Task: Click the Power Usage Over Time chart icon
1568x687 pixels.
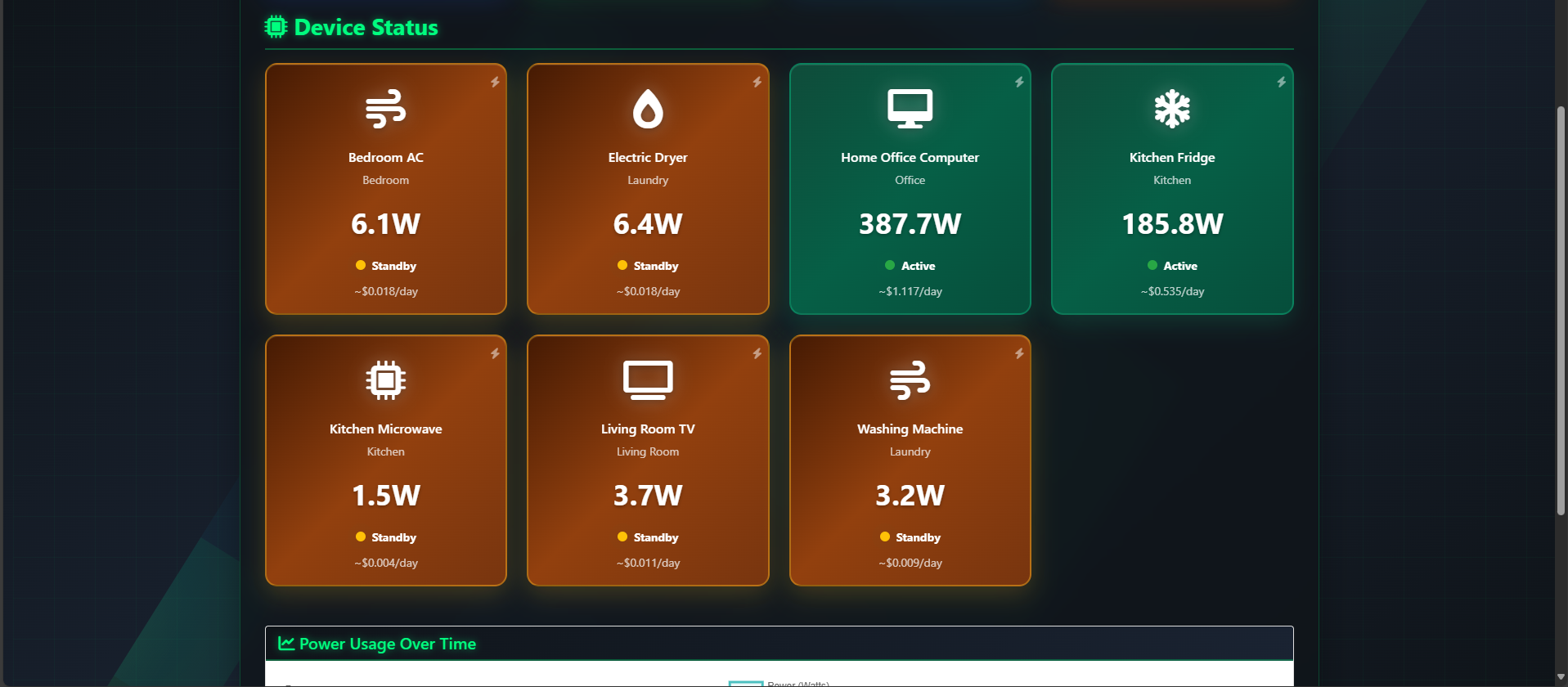Action: pos(286,644)
